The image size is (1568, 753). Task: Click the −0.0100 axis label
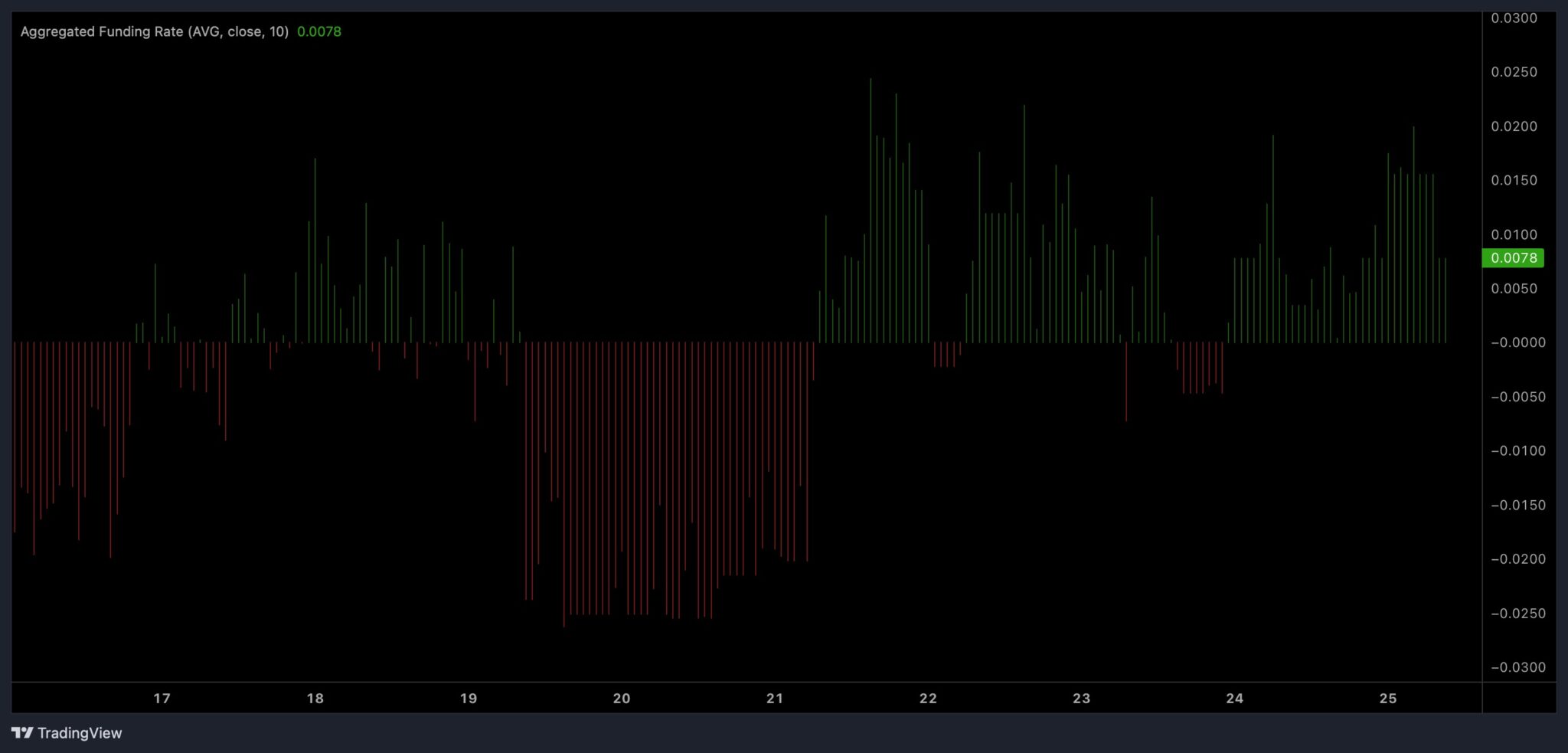tap(1517, 450)
